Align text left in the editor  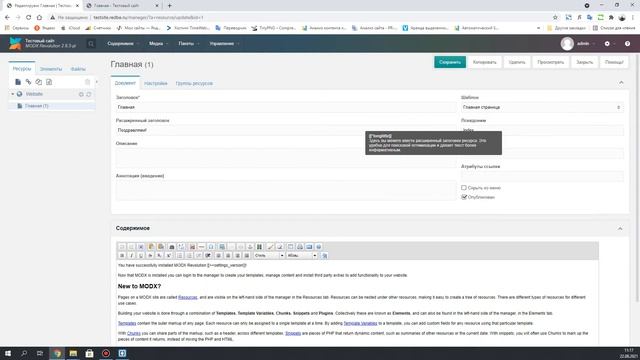click(x=219, y=256)
